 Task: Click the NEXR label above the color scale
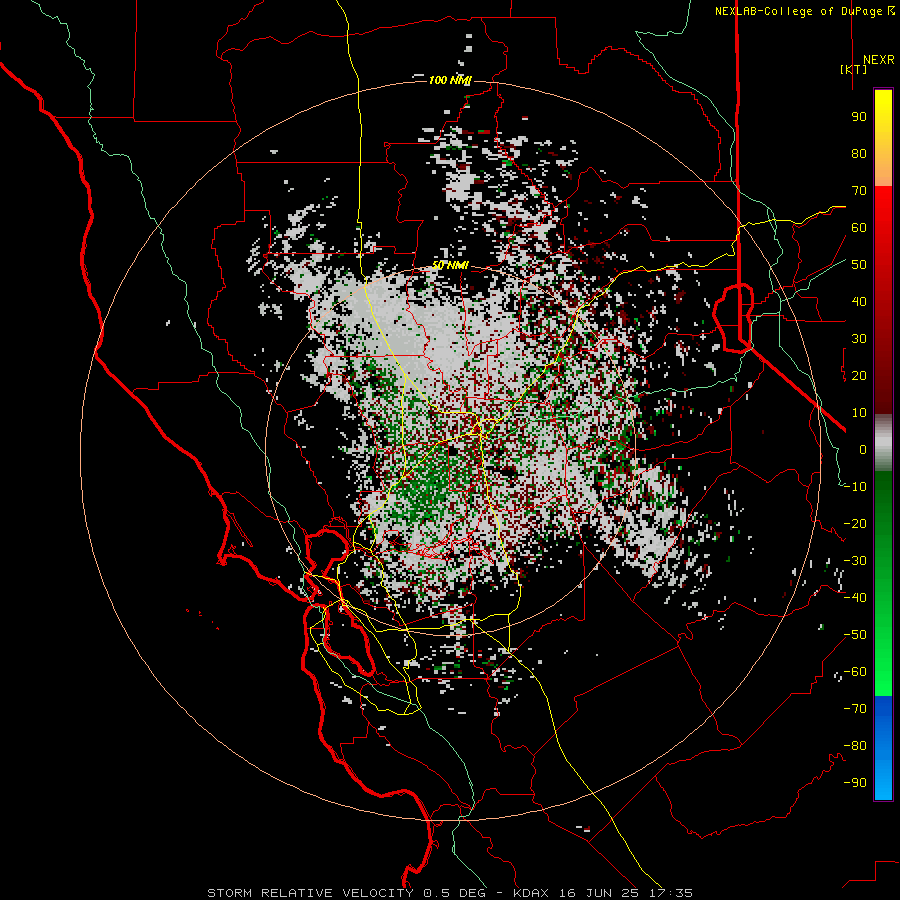tap(878, 60)
